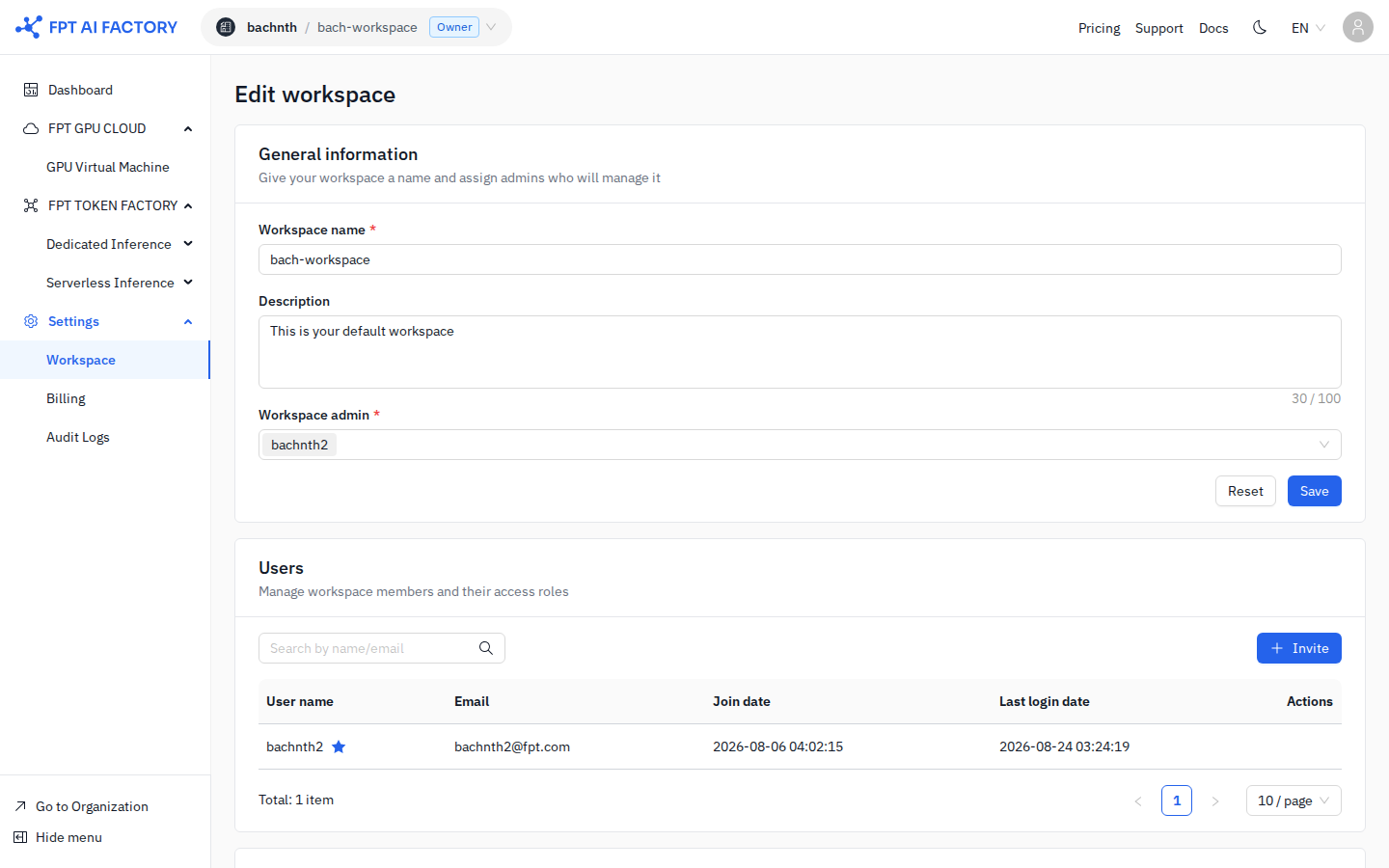Open the Workspace admin dropdown arrow
The image size is (1389, 868).
point(1324,445)
